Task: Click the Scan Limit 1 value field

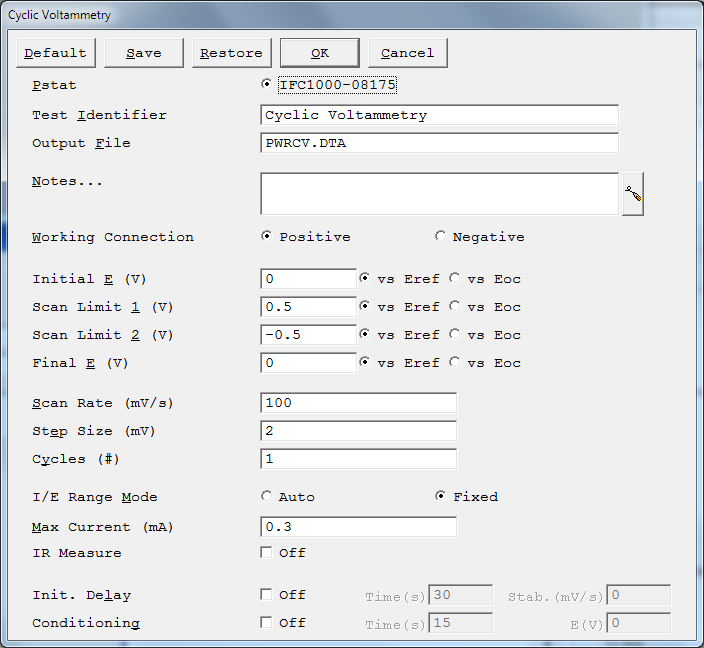Action: tap(308, 307)
